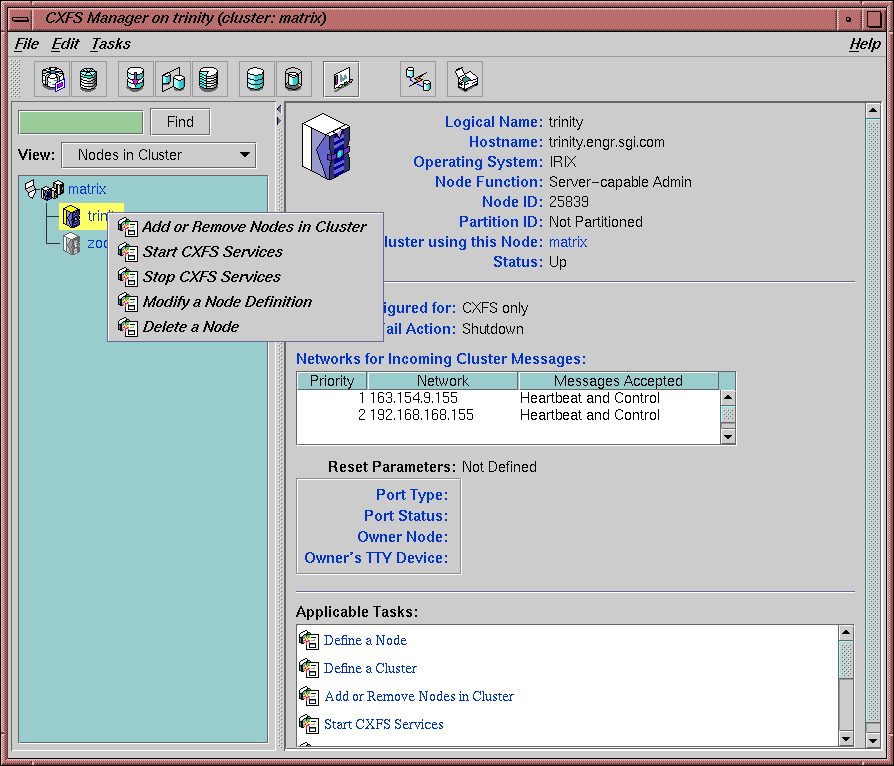Click the networks table scrollbar up arrow

click(728, 398)
